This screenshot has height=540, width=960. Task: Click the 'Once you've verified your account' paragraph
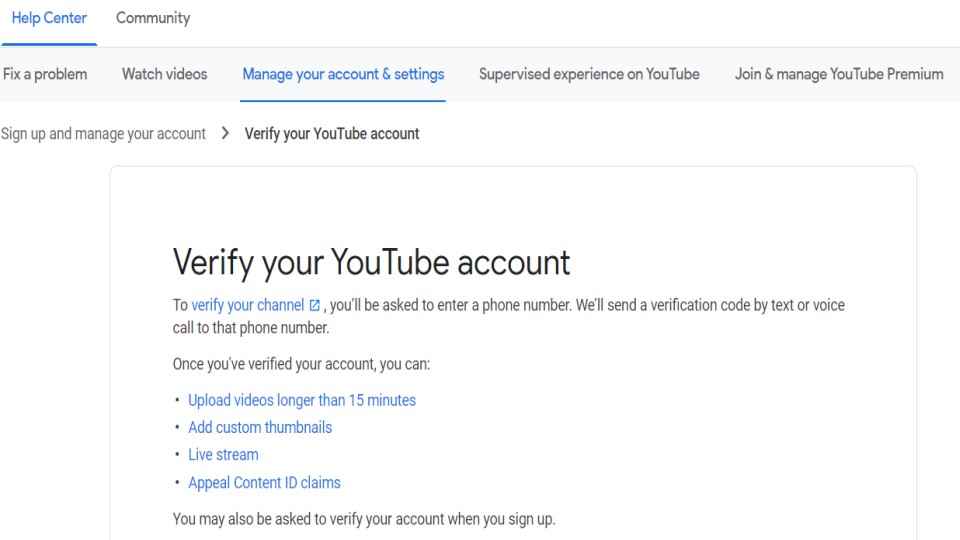(301, 364)
